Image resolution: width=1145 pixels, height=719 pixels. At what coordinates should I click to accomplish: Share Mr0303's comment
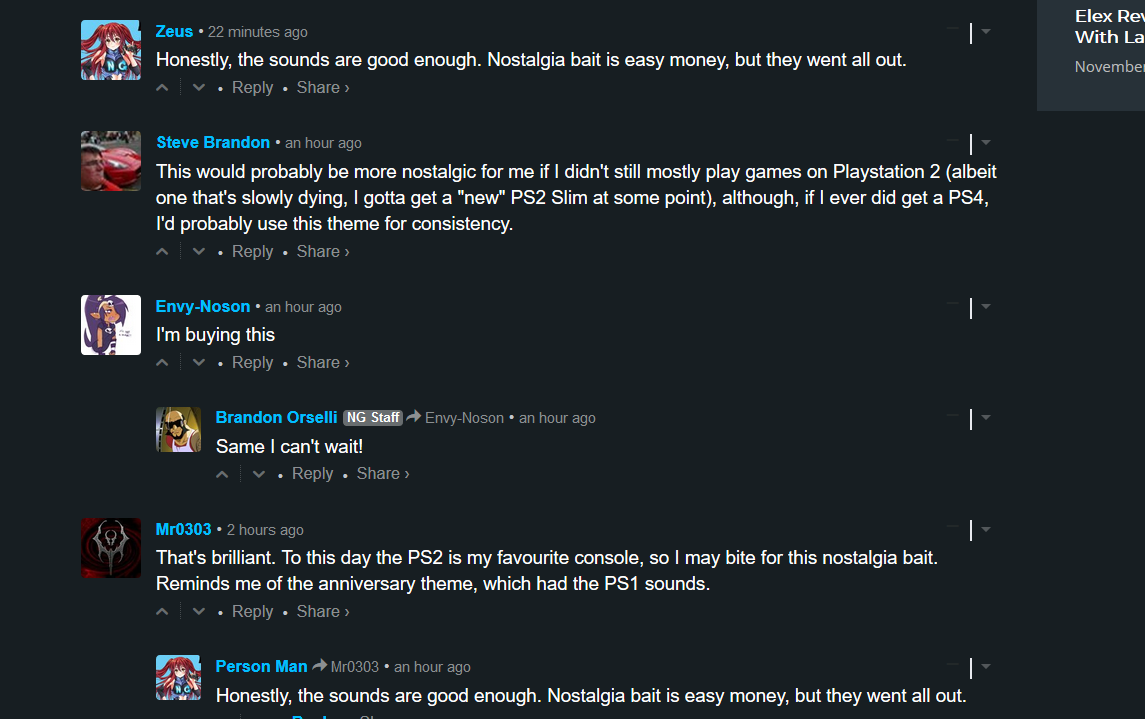coord(323,612)
